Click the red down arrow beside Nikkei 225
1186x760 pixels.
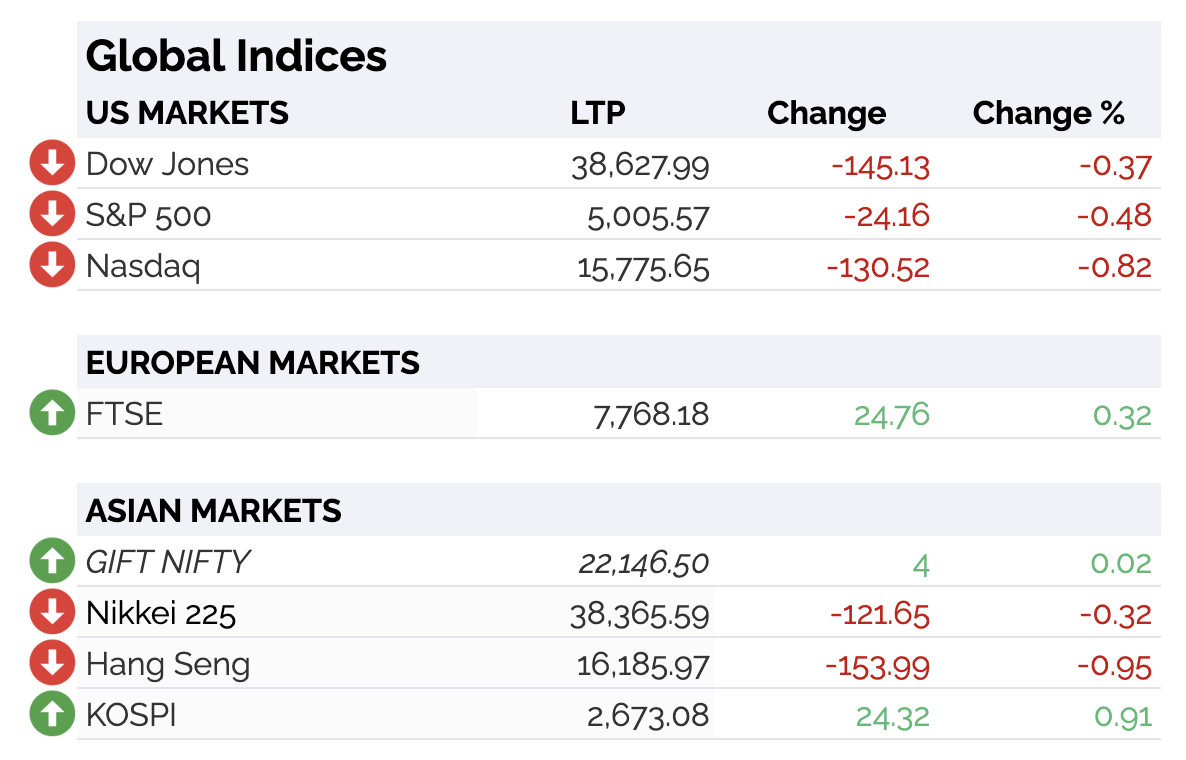(x=52, y=612)
